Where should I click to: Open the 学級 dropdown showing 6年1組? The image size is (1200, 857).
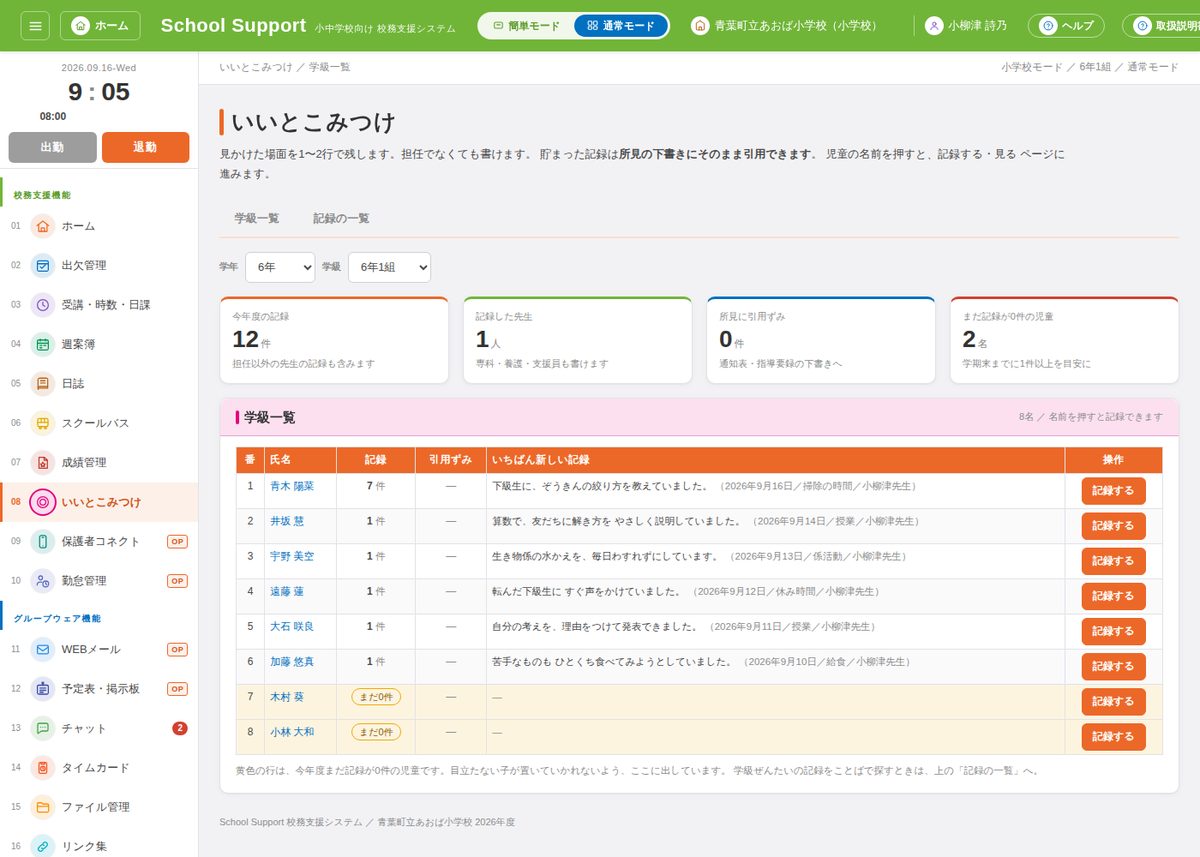(x=389, y=268)
